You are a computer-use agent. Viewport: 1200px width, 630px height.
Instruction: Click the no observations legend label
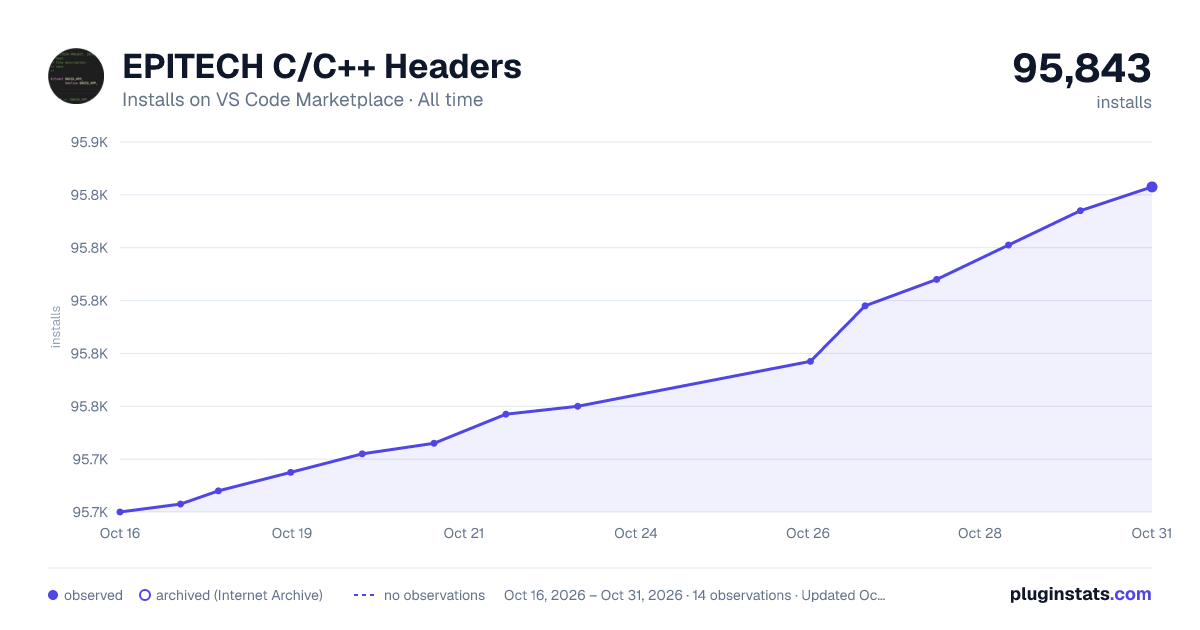[x=434, y=595]
